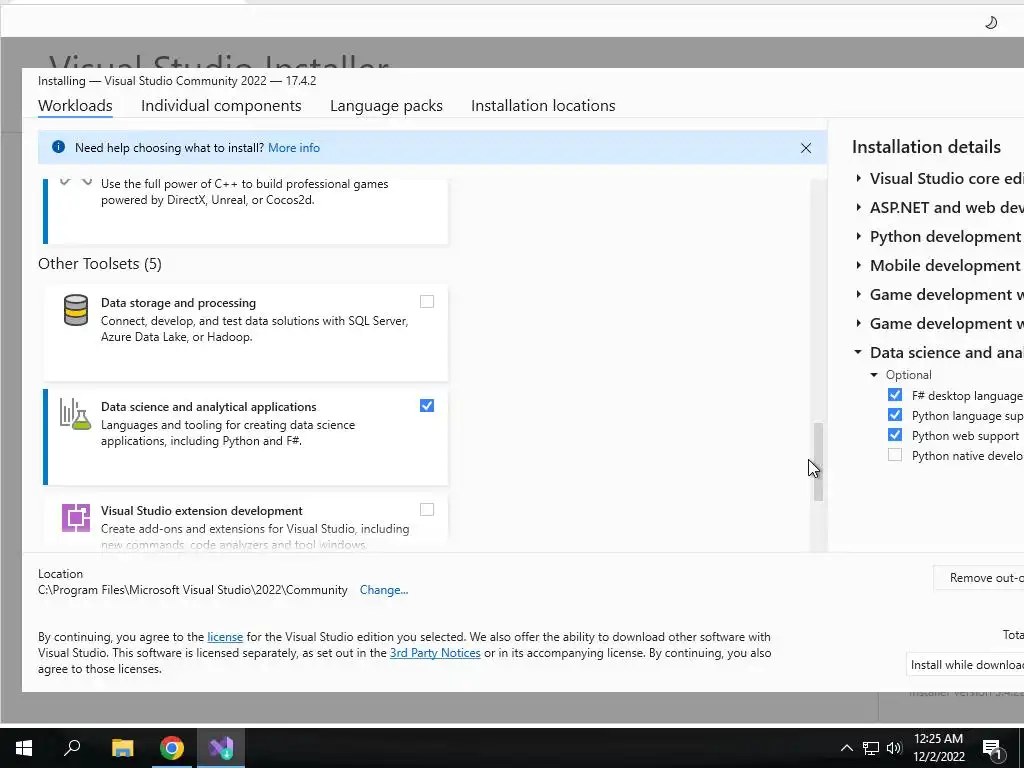The image size is (1024, 768).
Task: Click the install location path text
Action: (193, 590)
